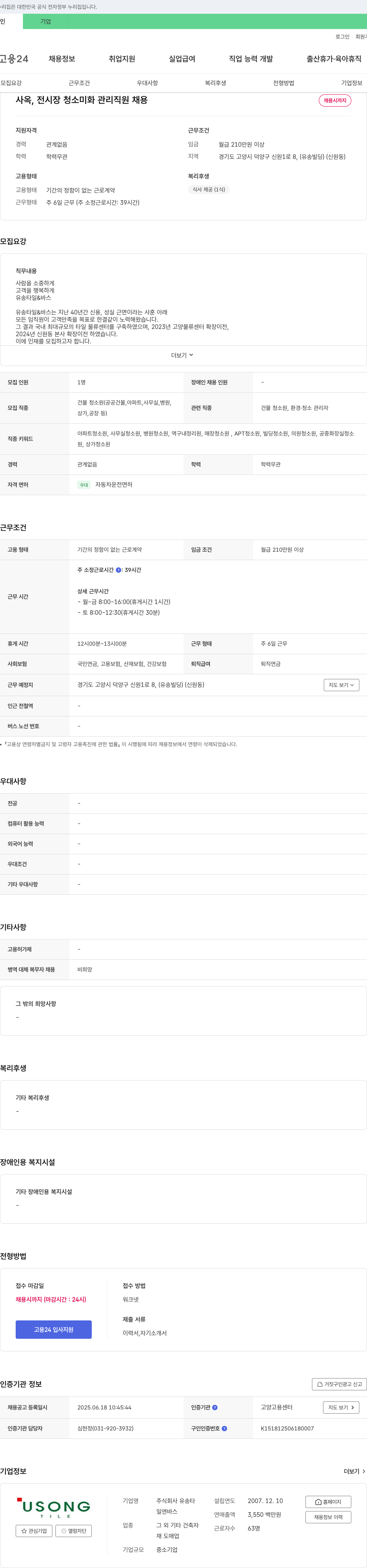The height and width of the screenshot is (1568, 367).
Task: Click red text 채용시까지 (마감시간 : 24시)
Action: coord(51,1299)
